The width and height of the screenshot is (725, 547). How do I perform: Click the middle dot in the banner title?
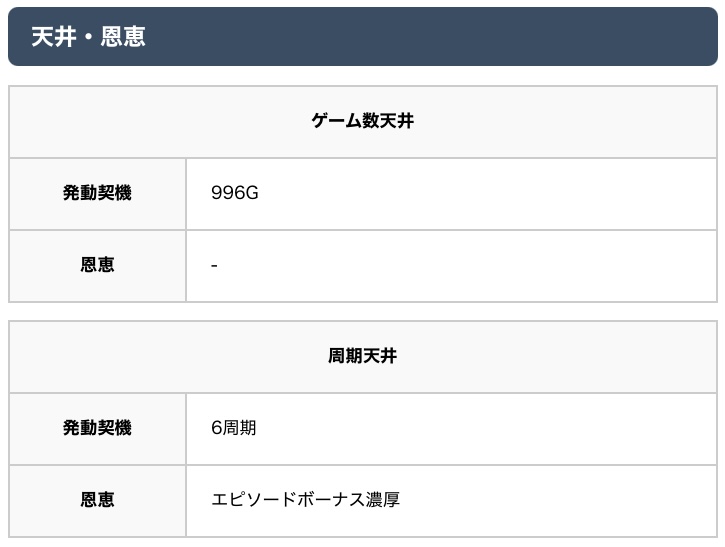(89, 37)
